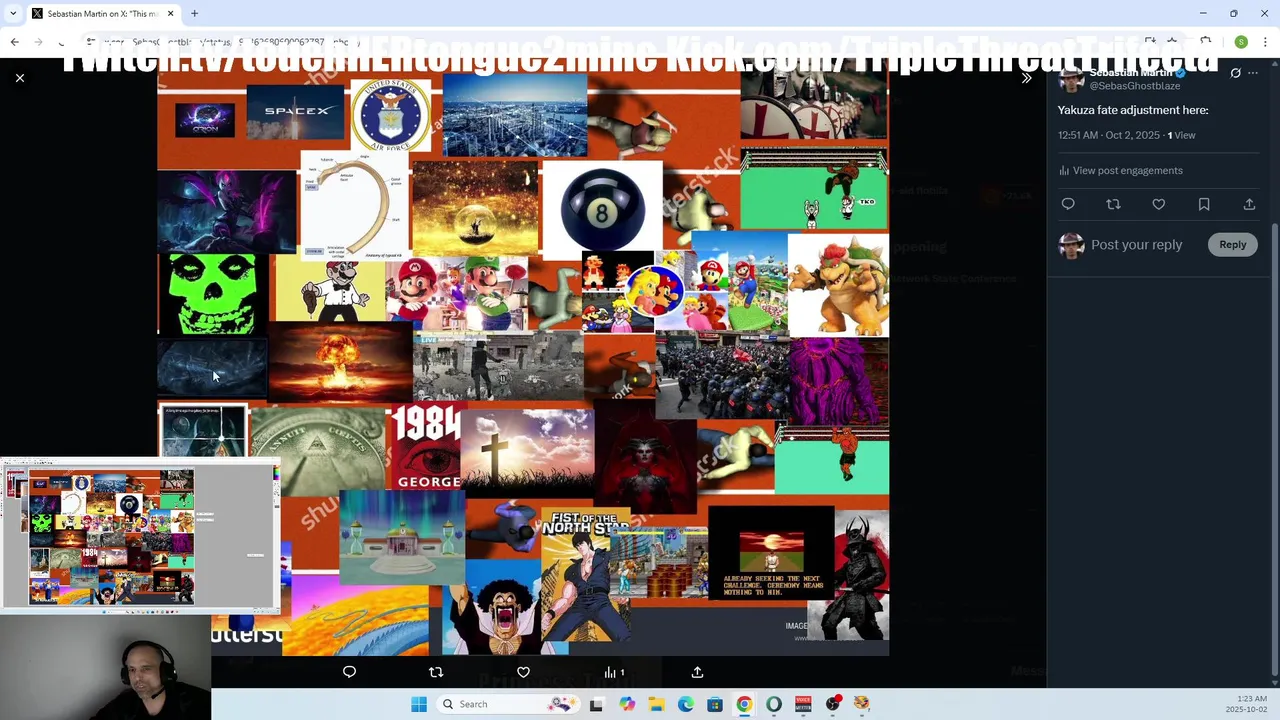
Task: Click the Reply button
Action: (x=1232, y=245)
